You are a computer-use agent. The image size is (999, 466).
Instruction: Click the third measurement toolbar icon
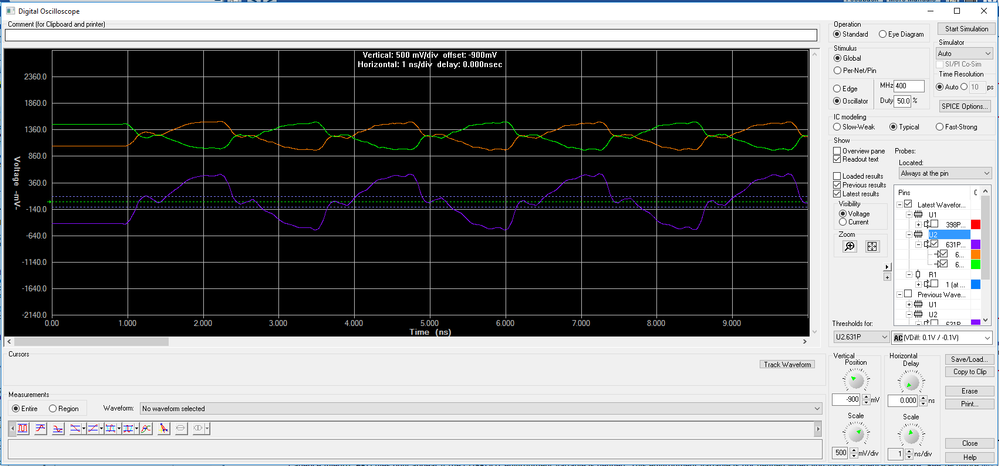pos(58,427)
